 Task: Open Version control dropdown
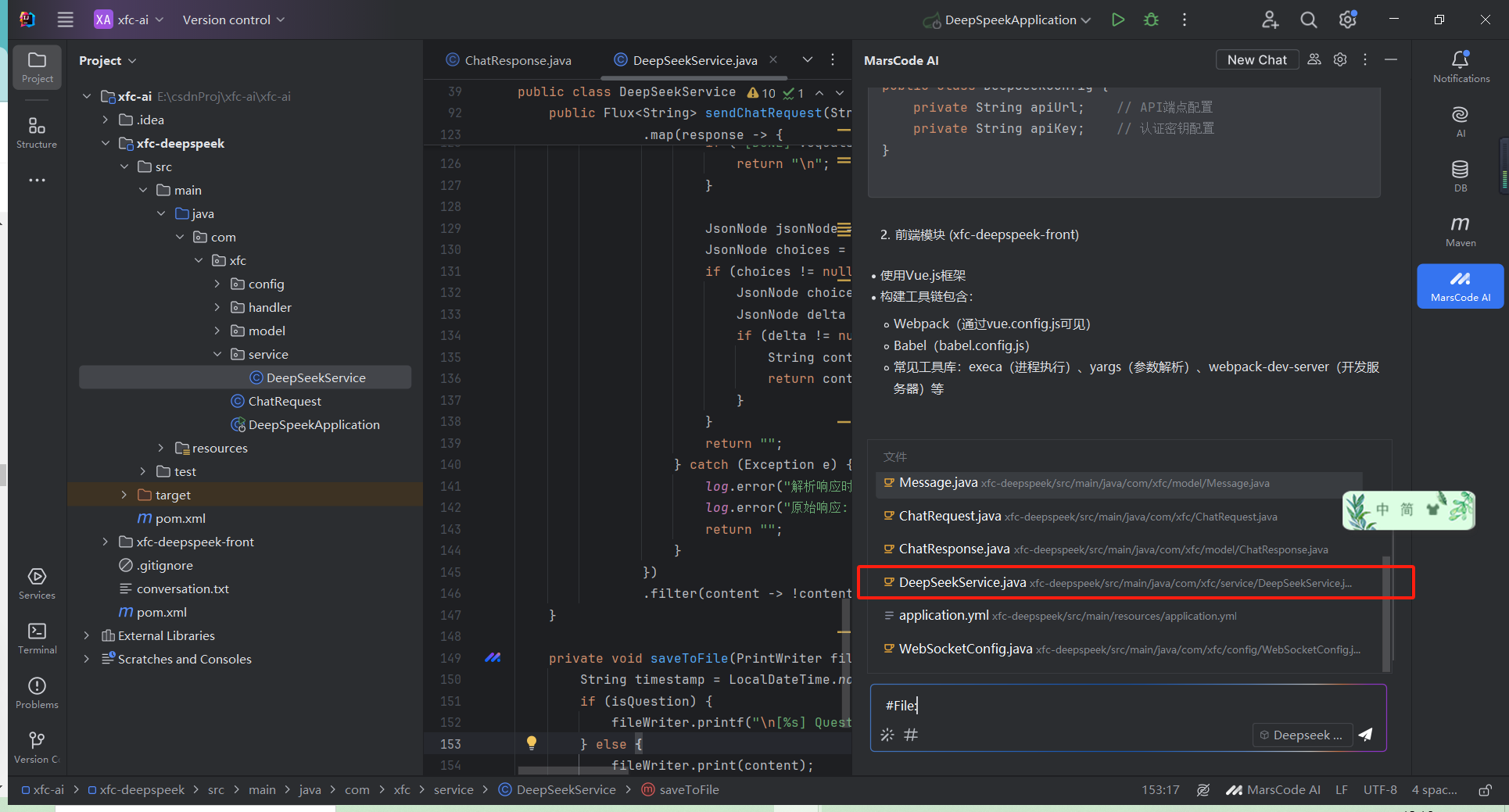(x=234, y=20)
